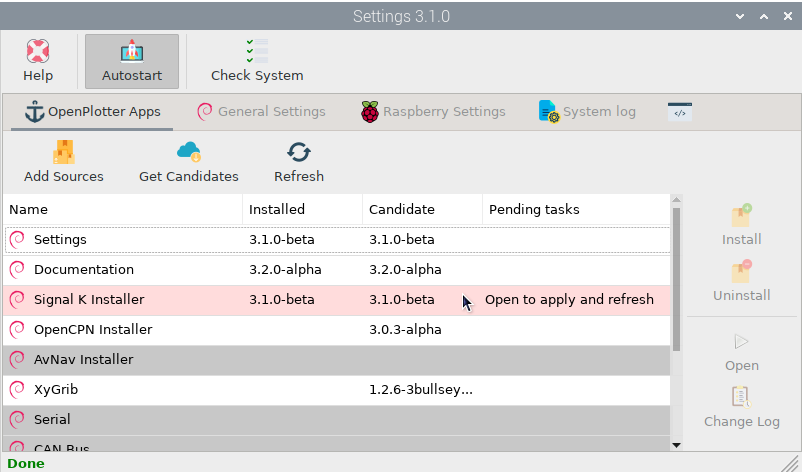Minimize the Settings window via down chevron
Image resolution: width=802 pixels, height=474 pixels.
pyautogui.click(x=740, y=16)
